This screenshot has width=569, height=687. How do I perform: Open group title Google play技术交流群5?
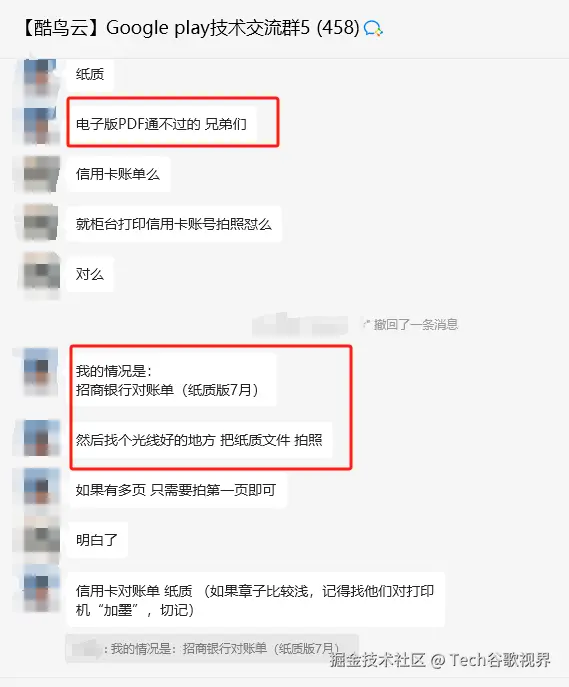191,28
